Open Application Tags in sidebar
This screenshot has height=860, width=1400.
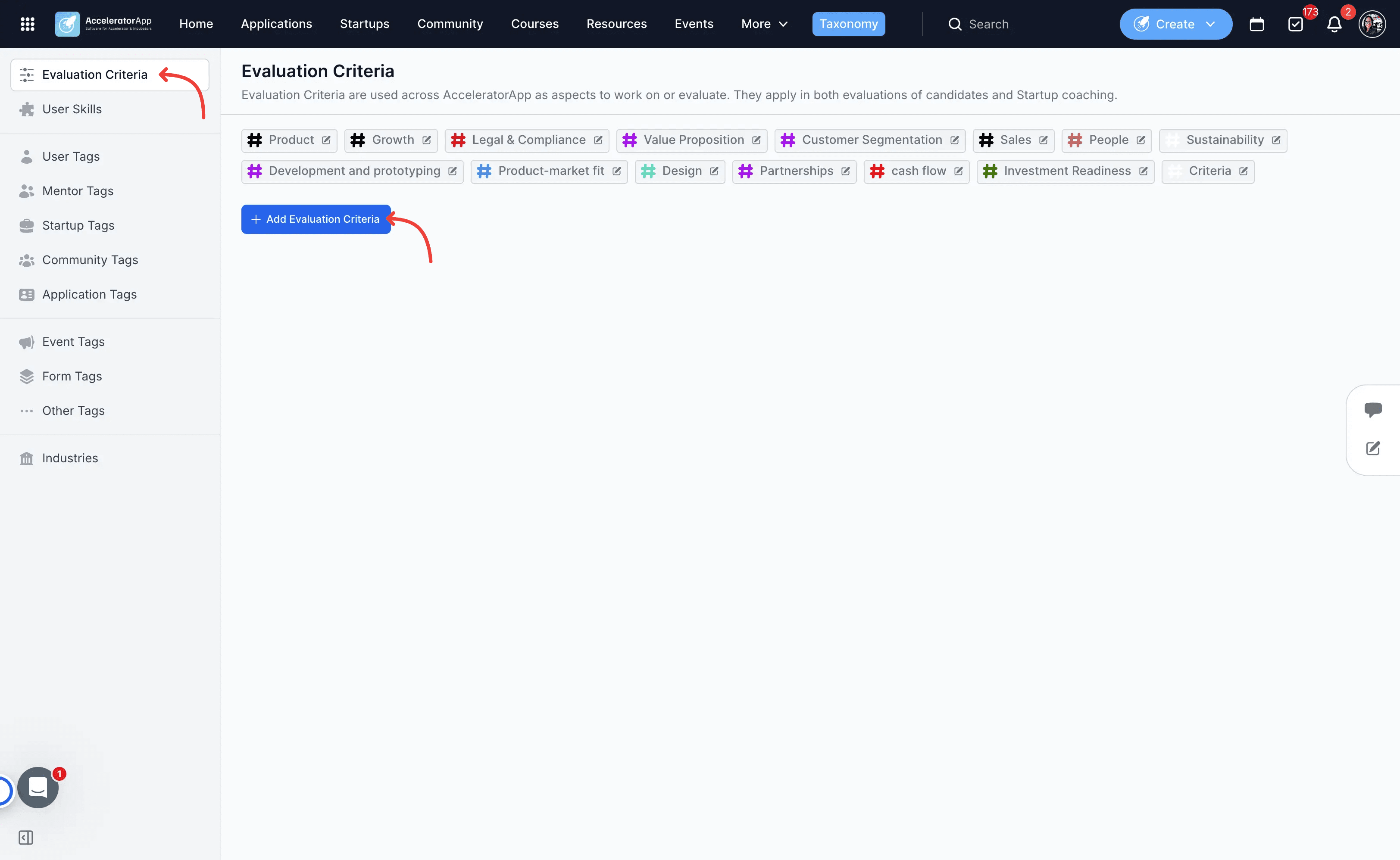pos(110,294)
